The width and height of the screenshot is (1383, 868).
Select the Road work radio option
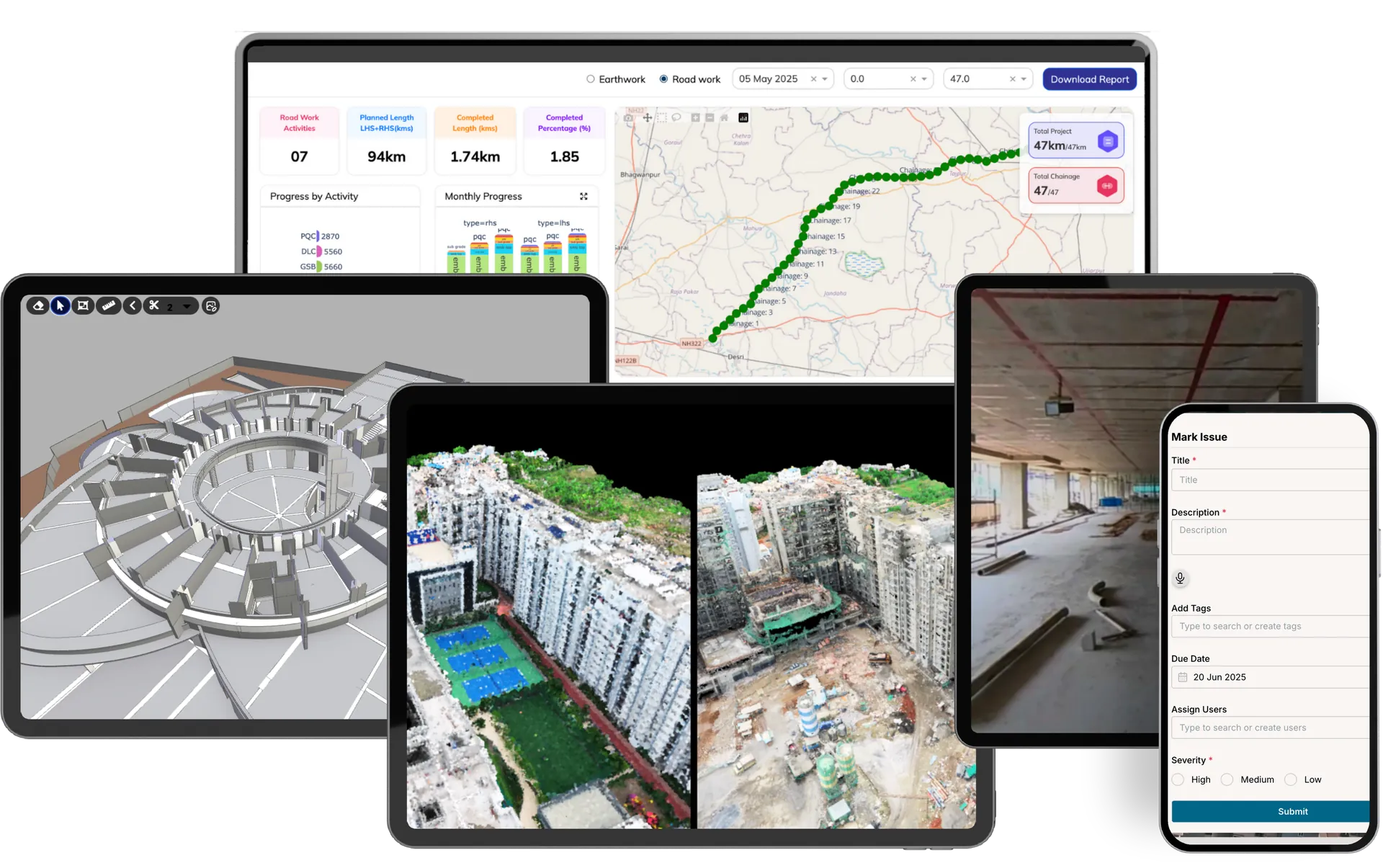pos(663,79)
